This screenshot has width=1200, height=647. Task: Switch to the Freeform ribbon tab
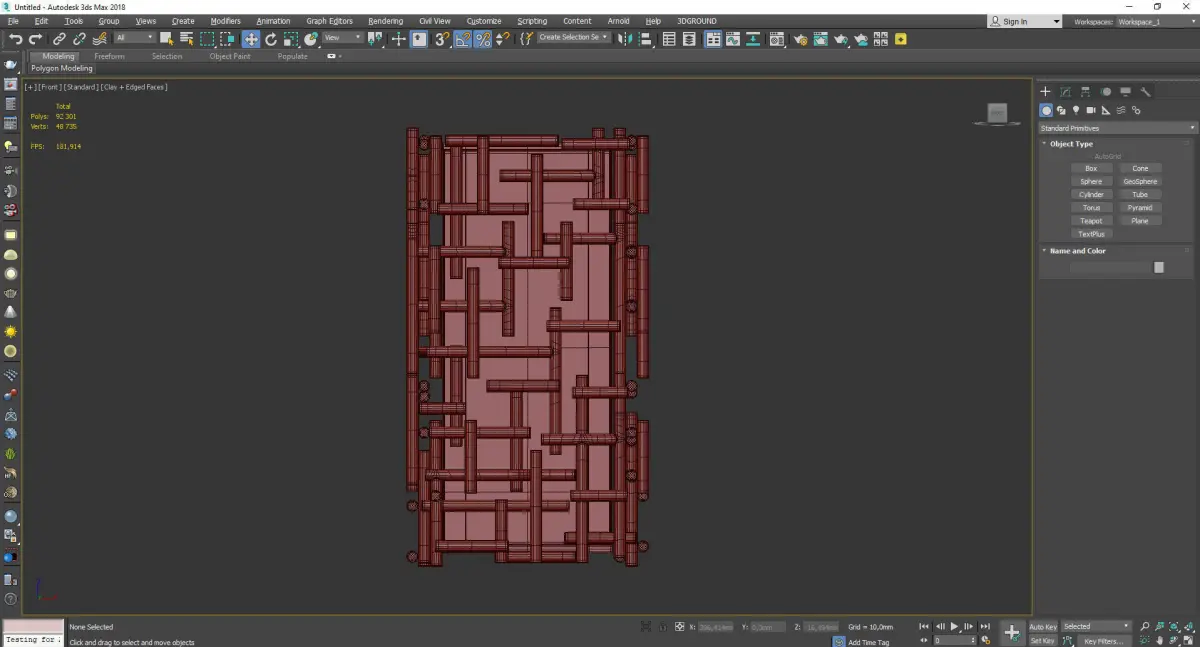point(109,56)
